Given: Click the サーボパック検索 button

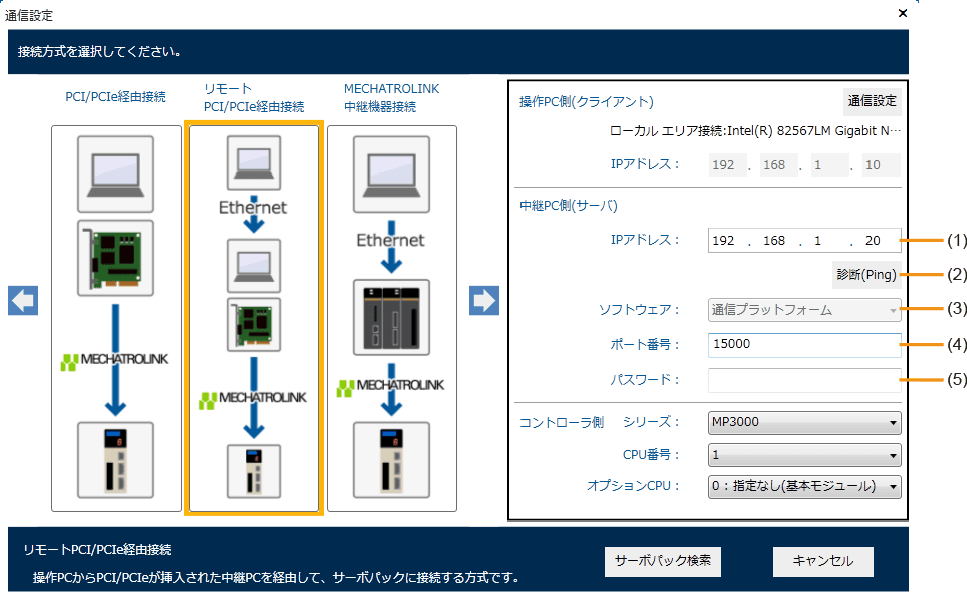Looking at the screenshot, I should pos(662,561).
